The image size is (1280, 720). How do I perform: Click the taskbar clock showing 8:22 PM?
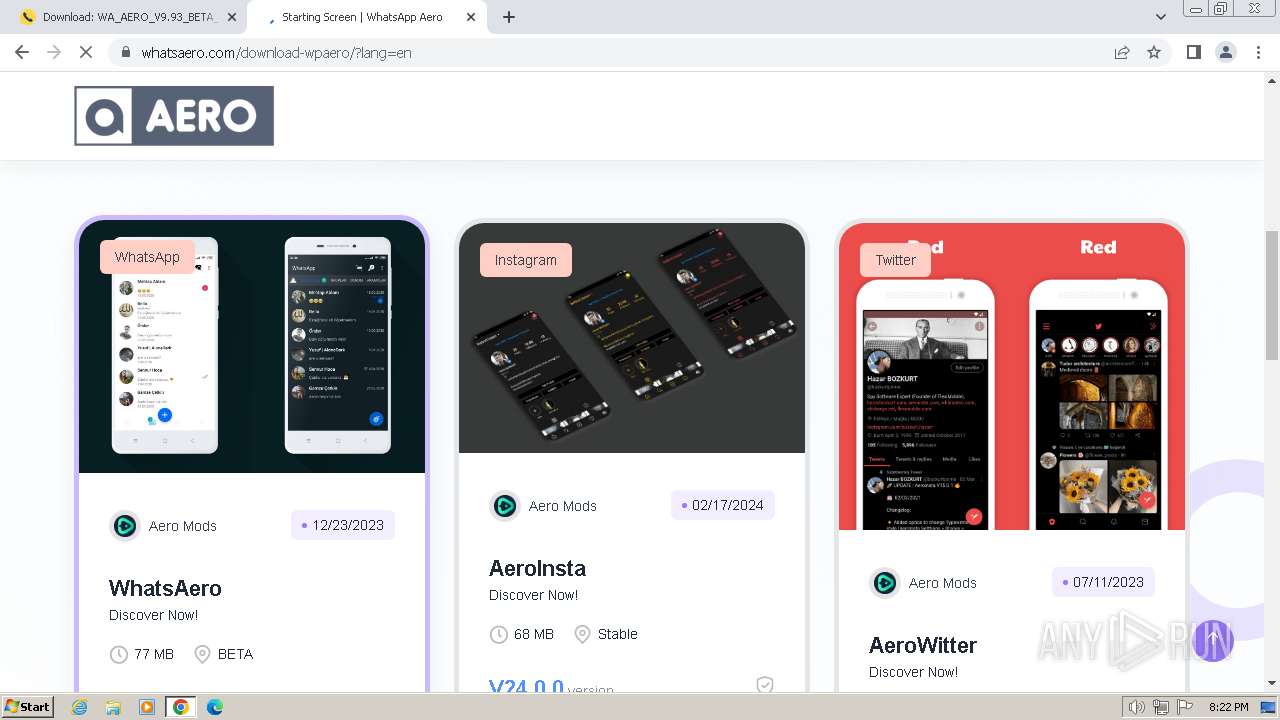click(x=1228, y=707)
